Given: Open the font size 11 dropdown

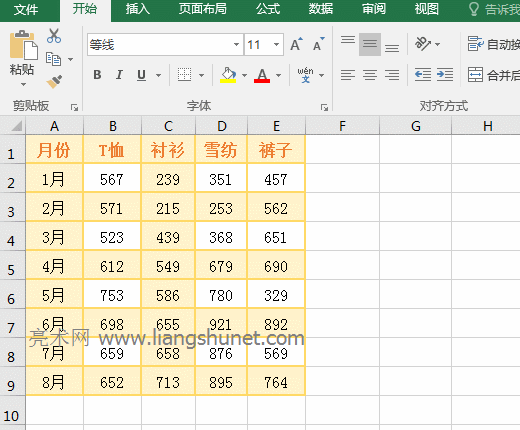Looking at the screenshot, I should [x=276, y=44].
